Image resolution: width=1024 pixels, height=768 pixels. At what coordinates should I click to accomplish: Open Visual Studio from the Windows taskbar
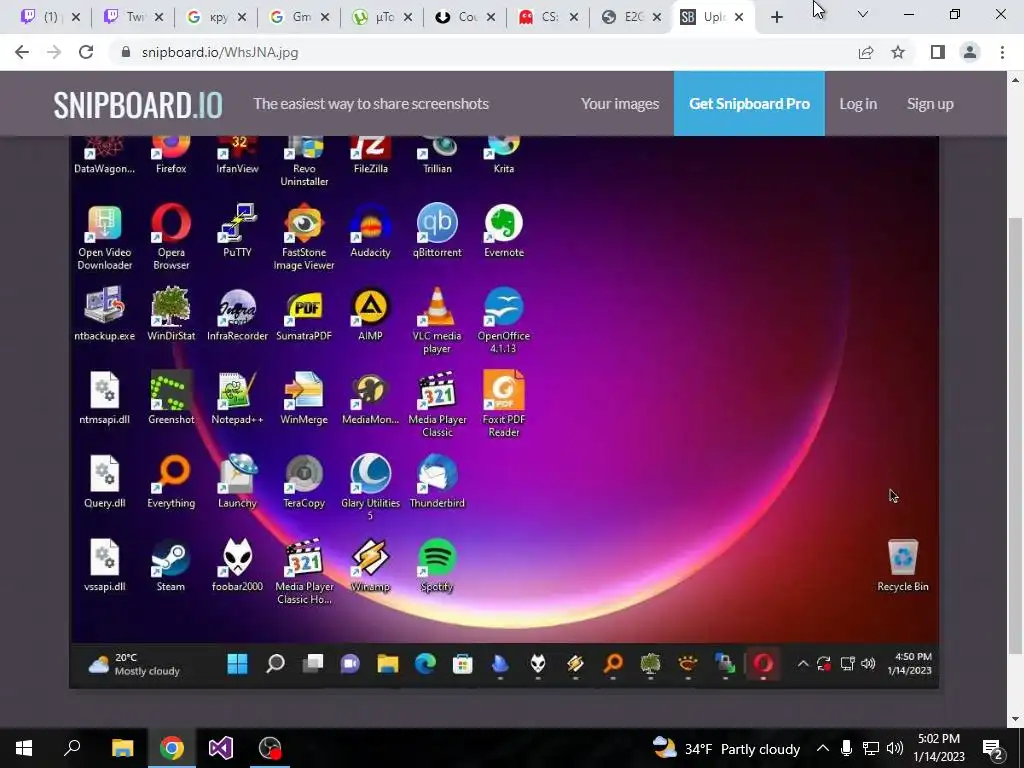[x=221, y=748]
